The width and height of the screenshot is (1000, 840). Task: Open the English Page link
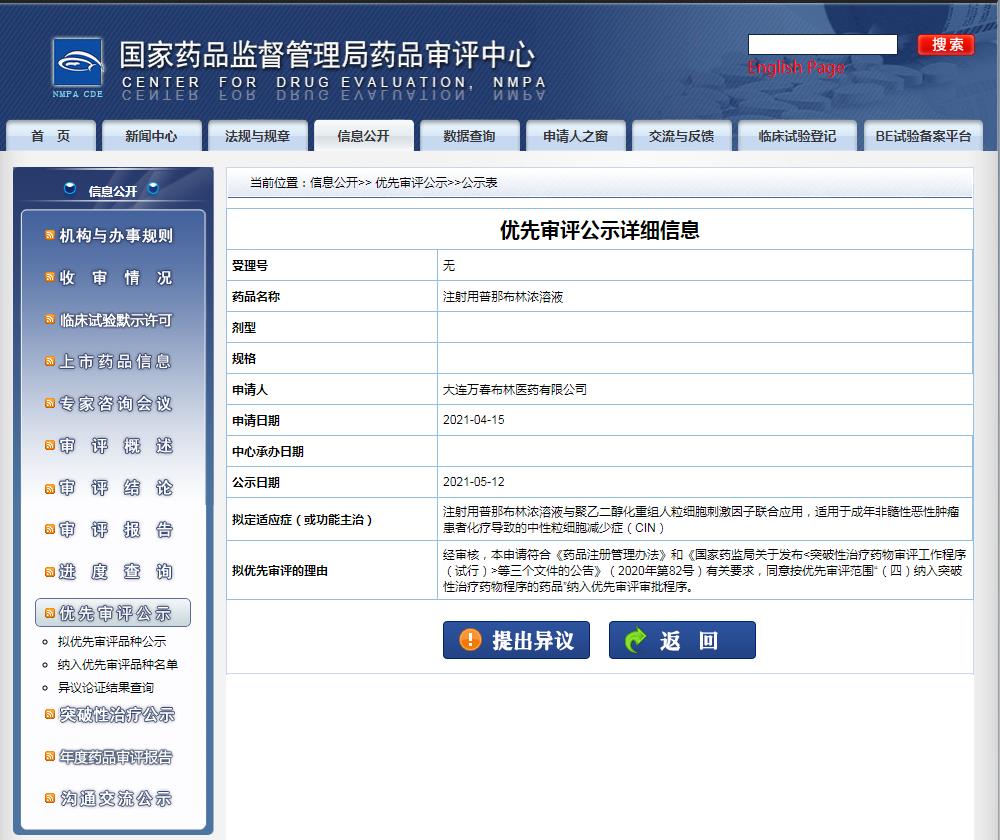pos(796,68)
